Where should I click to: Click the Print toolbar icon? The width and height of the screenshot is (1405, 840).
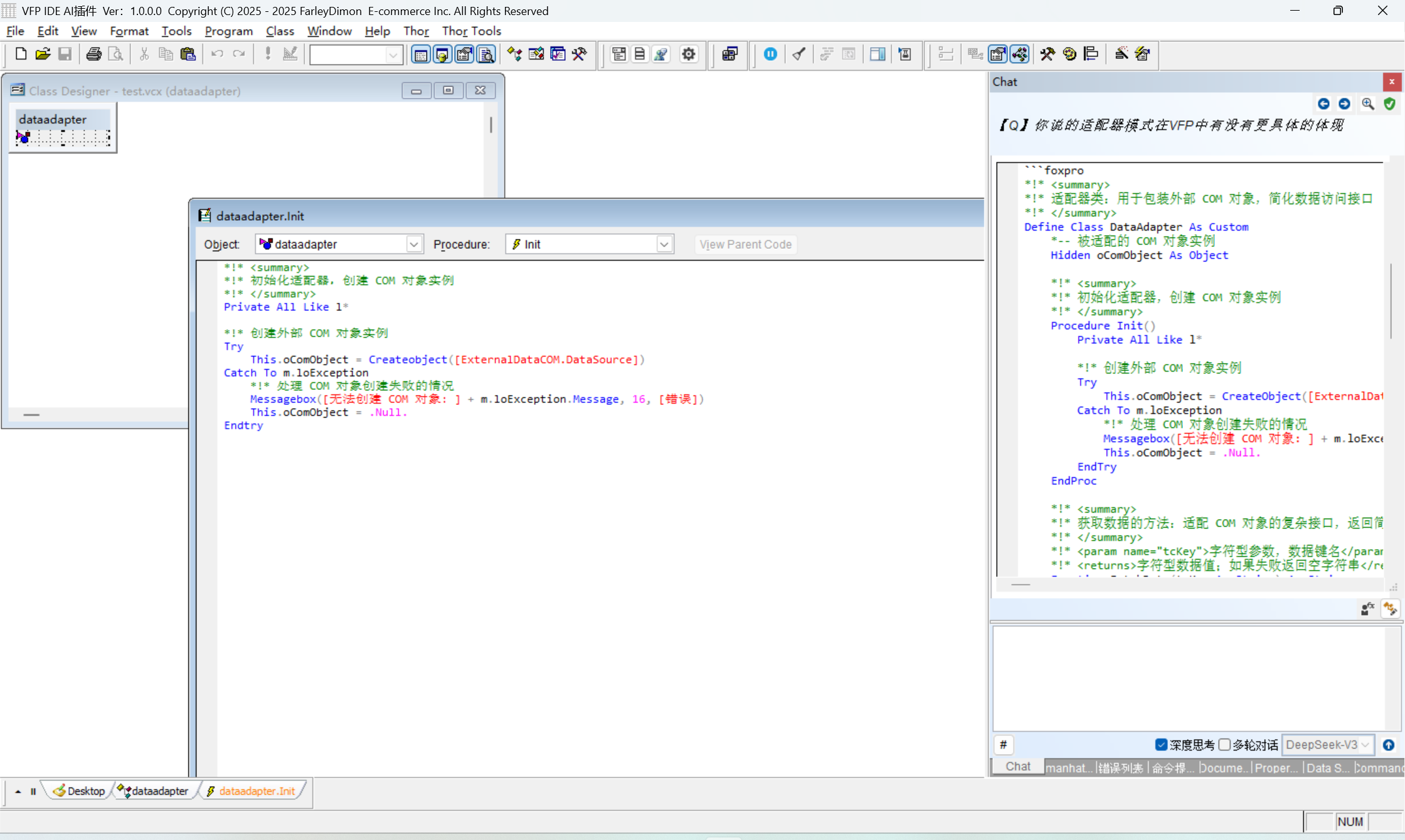pos(93,54)
